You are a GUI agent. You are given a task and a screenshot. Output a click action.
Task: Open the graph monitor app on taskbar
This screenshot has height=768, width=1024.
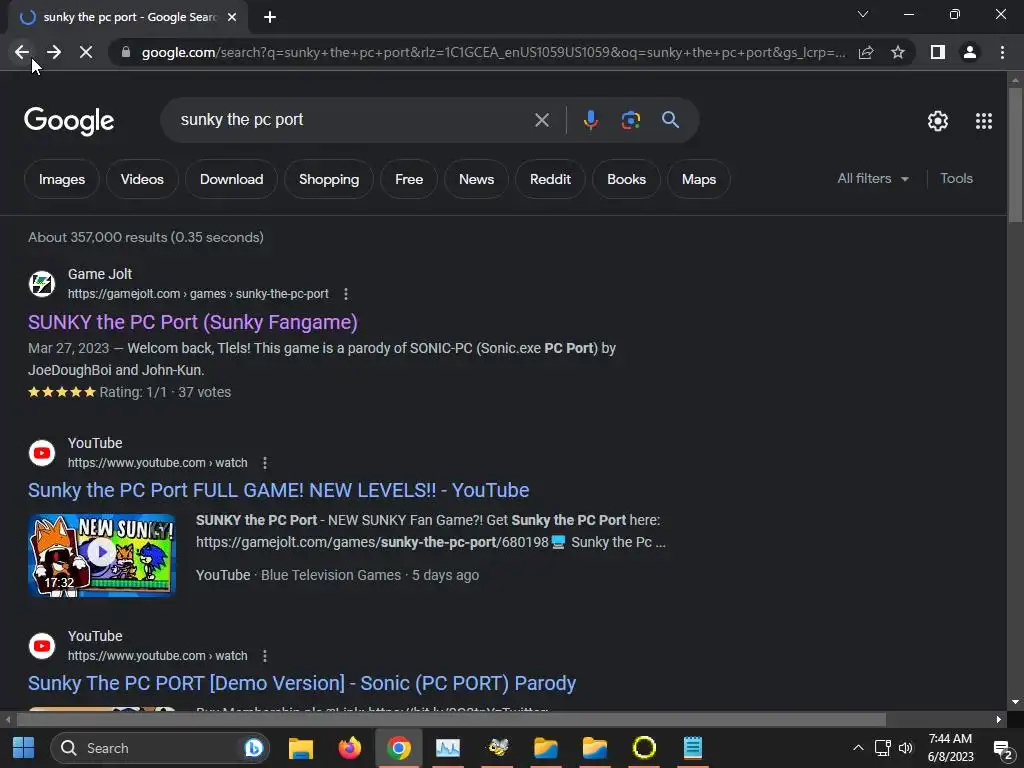pos(448,748)
